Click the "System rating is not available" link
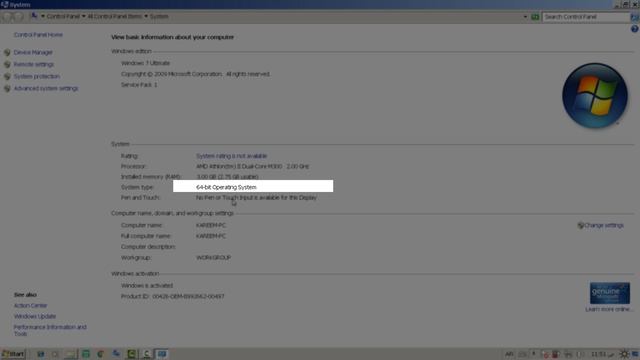The height and width of the screenshot is (360, 640). (x=231, y=156)
